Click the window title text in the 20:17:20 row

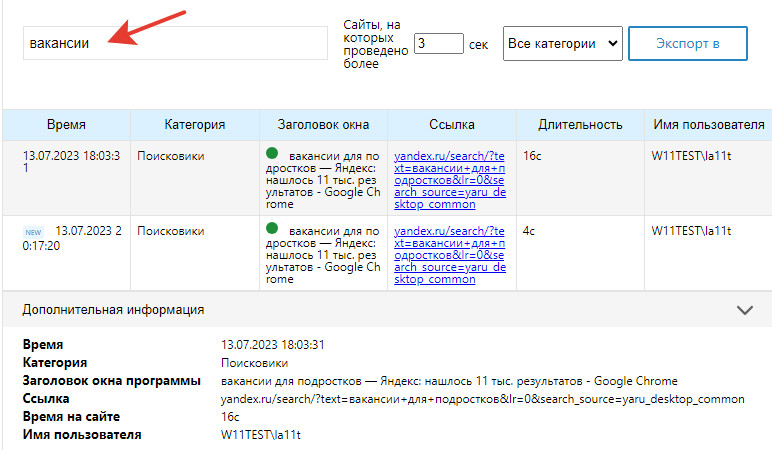[x=323, y=255]
